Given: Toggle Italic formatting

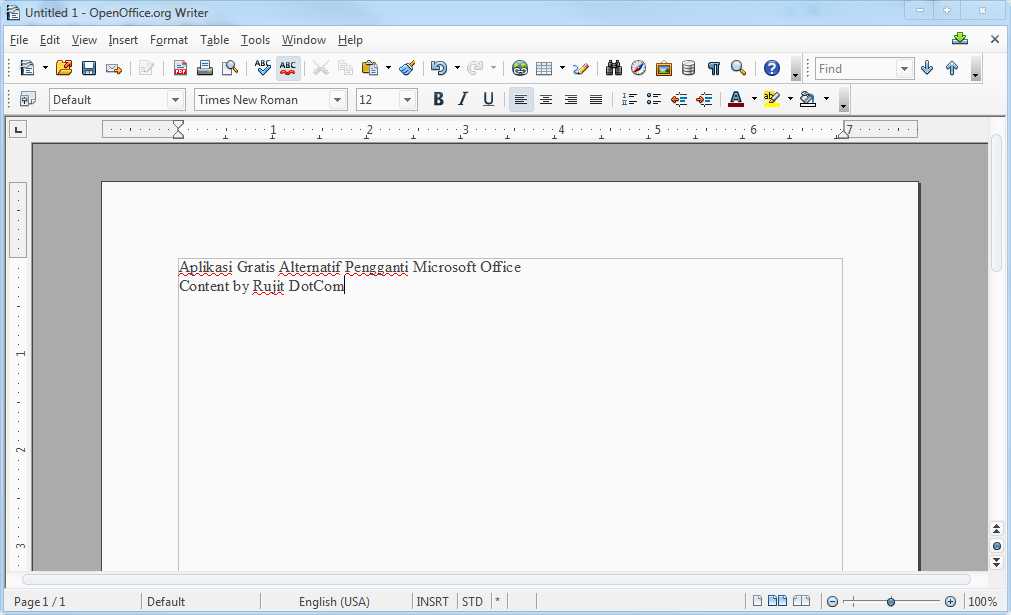Looking at the screenshot, I should click(x=463, y=99).
